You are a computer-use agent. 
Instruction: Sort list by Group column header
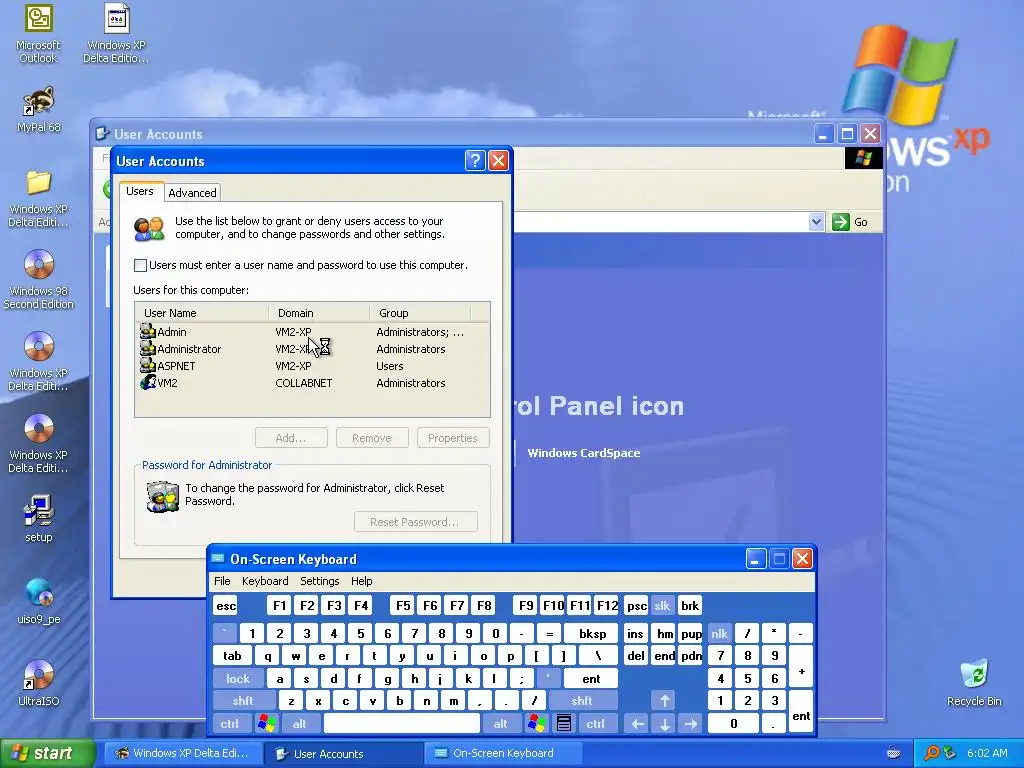point(420,313)
